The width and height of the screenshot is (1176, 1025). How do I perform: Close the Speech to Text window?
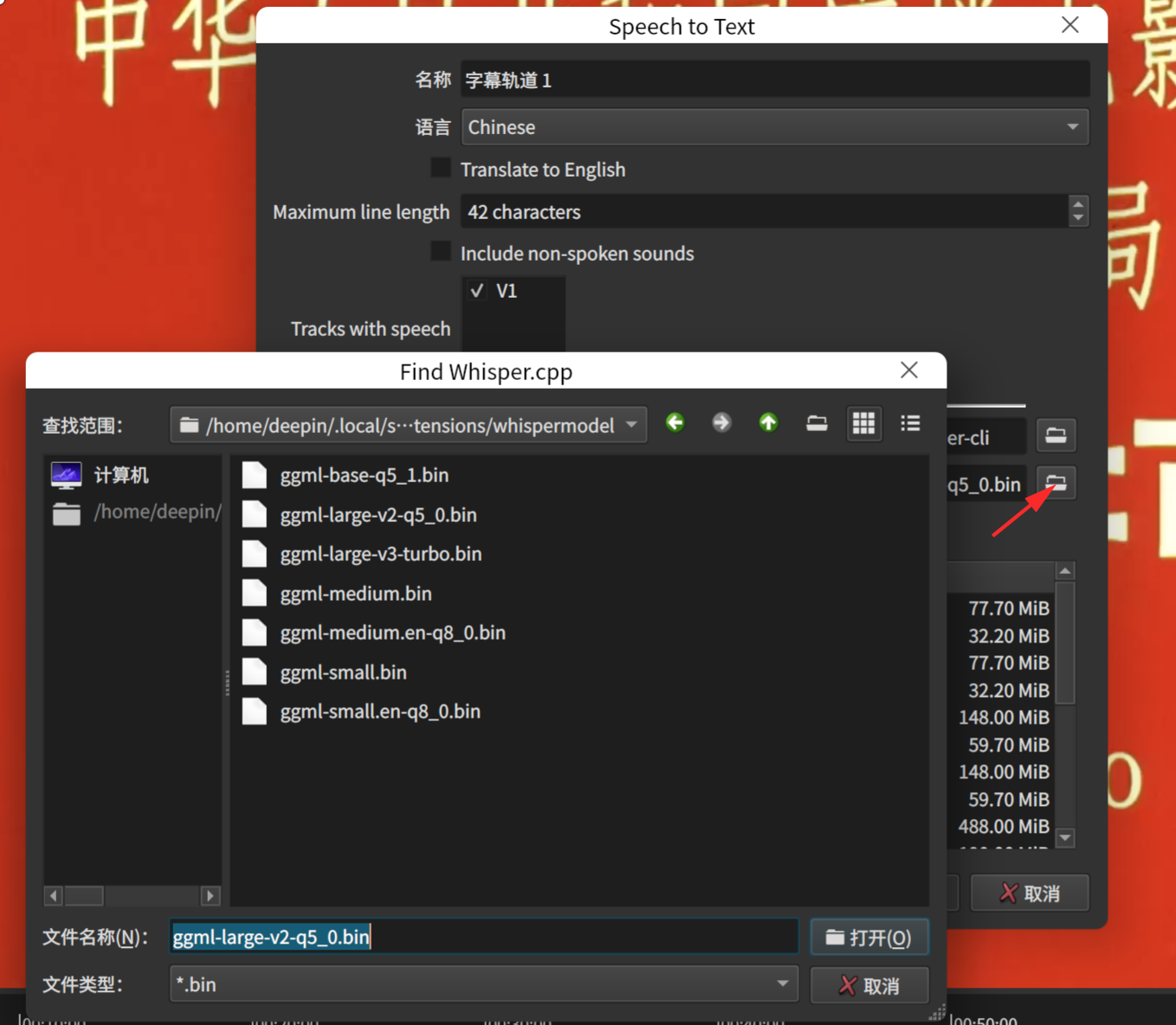point(1070,24)
